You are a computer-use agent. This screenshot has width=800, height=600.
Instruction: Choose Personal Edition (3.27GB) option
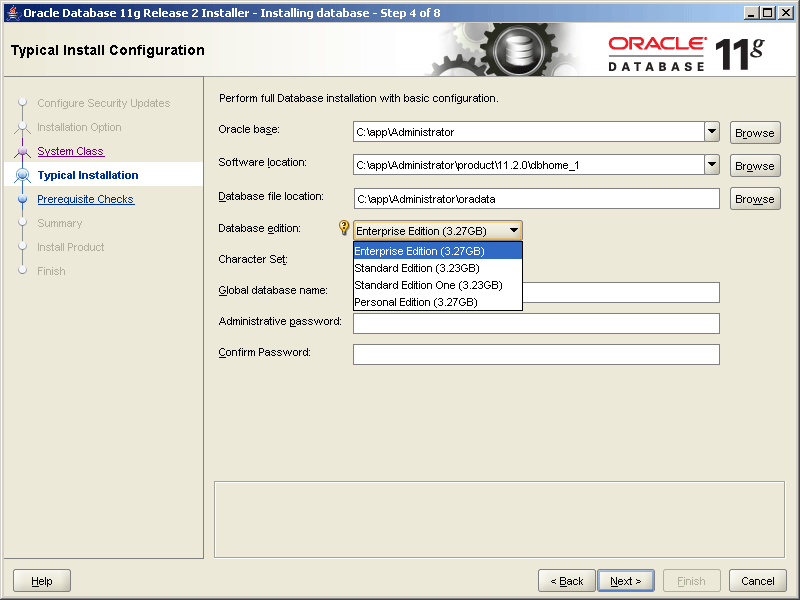click(x=438, y=302)
